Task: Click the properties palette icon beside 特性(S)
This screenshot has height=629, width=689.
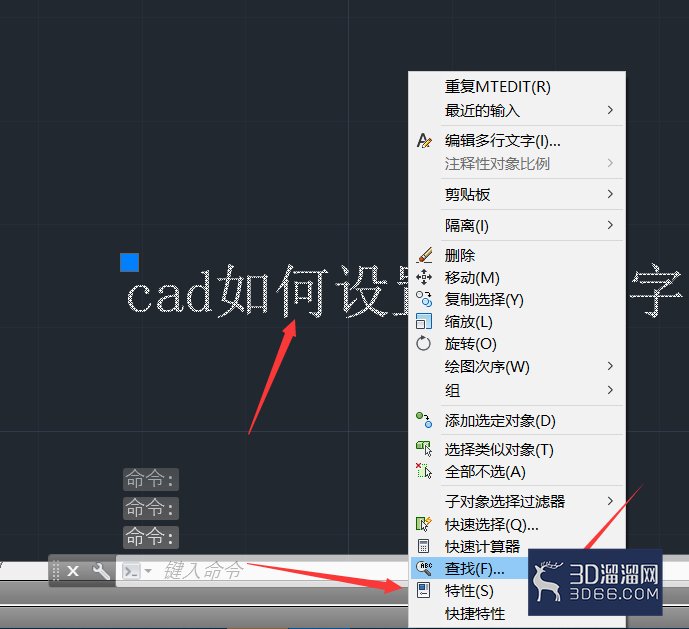Action: coord(423,590)
